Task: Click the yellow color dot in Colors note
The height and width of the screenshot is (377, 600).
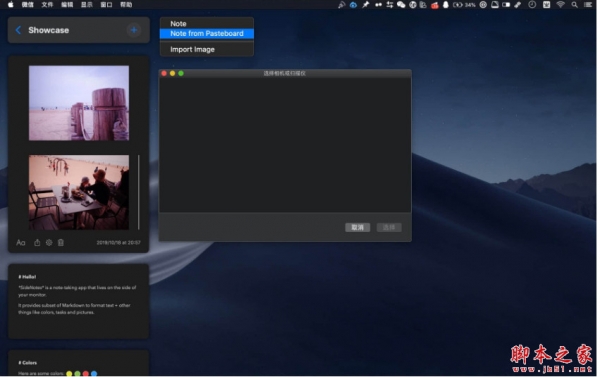Action: coord(69,374)
